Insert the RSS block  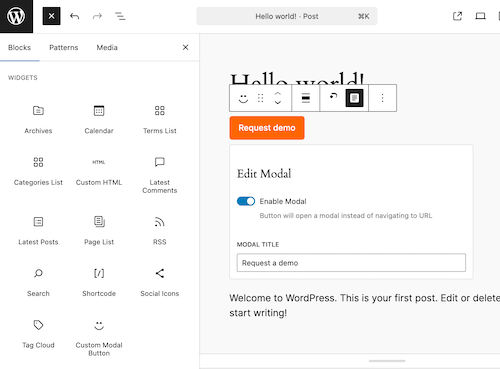[160, 231]
